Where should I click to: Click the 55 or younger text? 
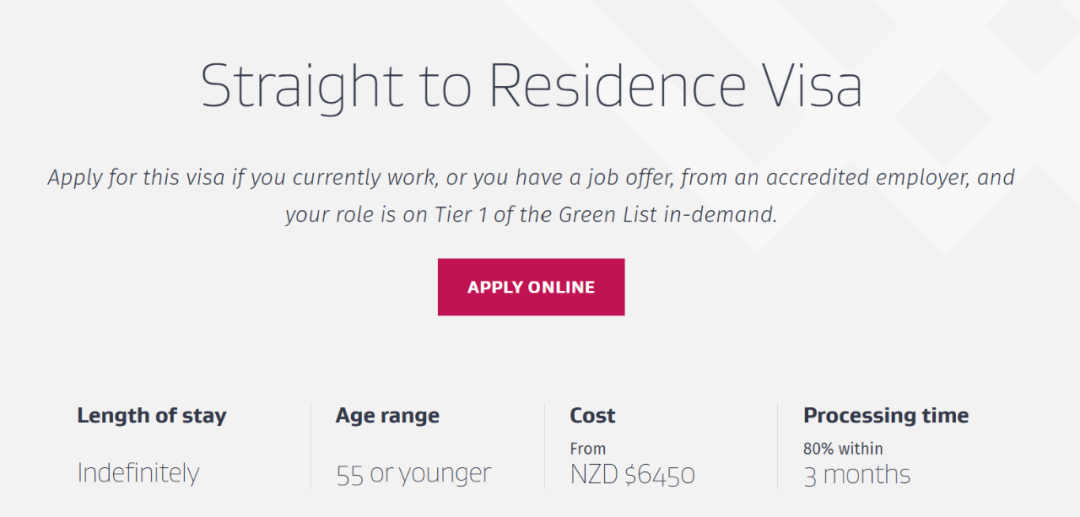click(x=414, y=473)
